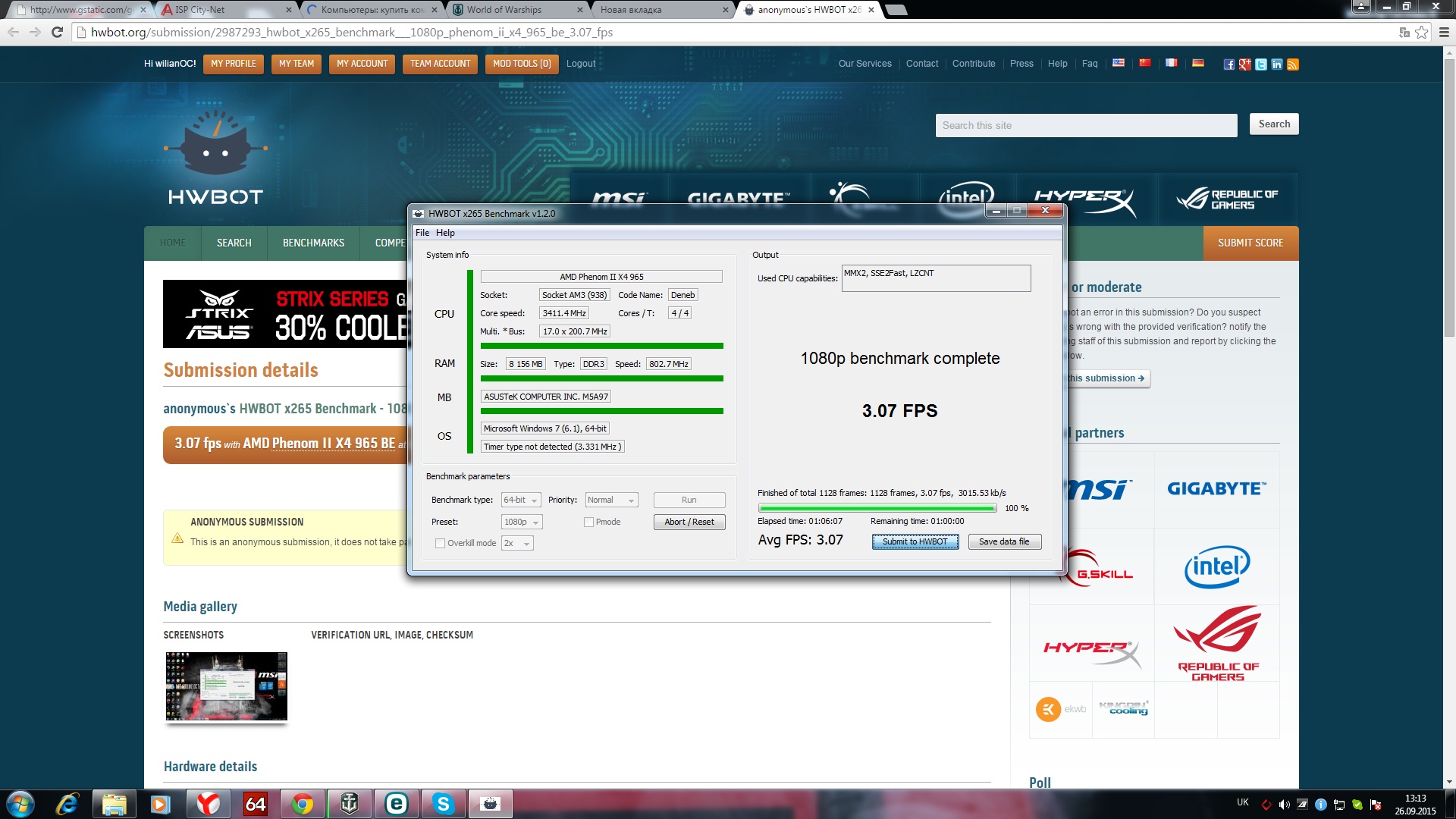Switch to the ISP City-Net browser tab
This screenshot has height=819, width=1456.
[x=227, y=10]
